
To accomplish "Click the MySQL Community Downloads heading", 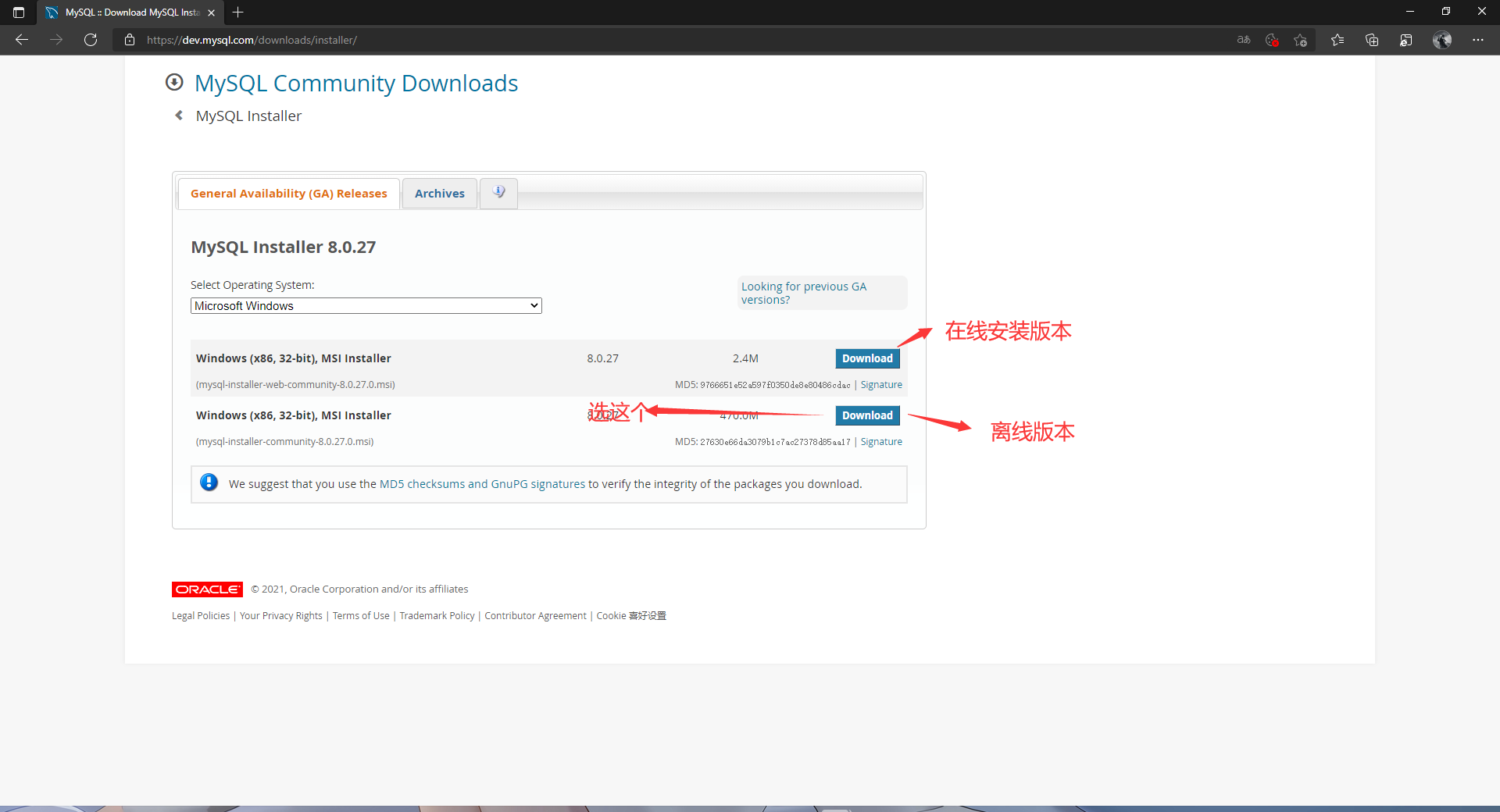I will pyautogui.click(x=356, y=84).
